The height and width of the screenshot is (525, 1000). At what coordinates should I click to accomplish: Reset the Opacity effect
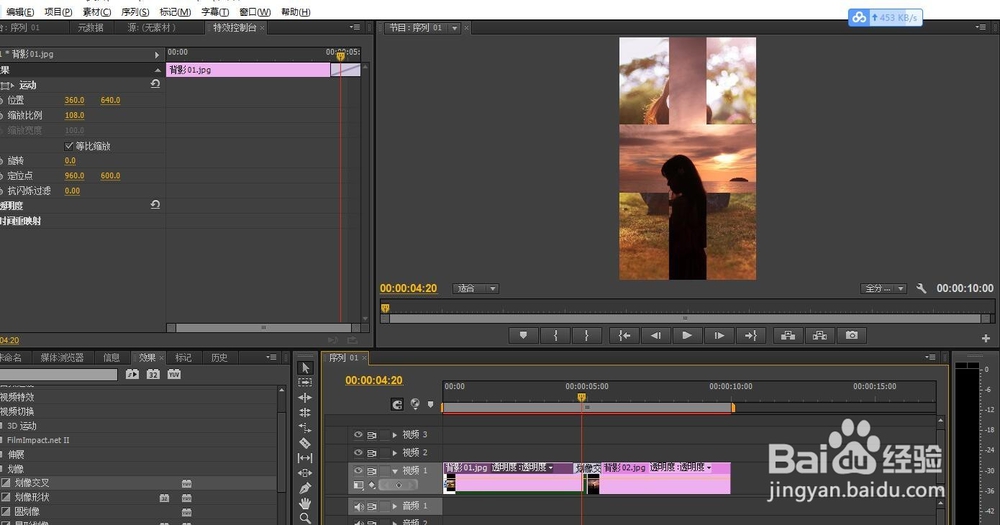(155, 205)
